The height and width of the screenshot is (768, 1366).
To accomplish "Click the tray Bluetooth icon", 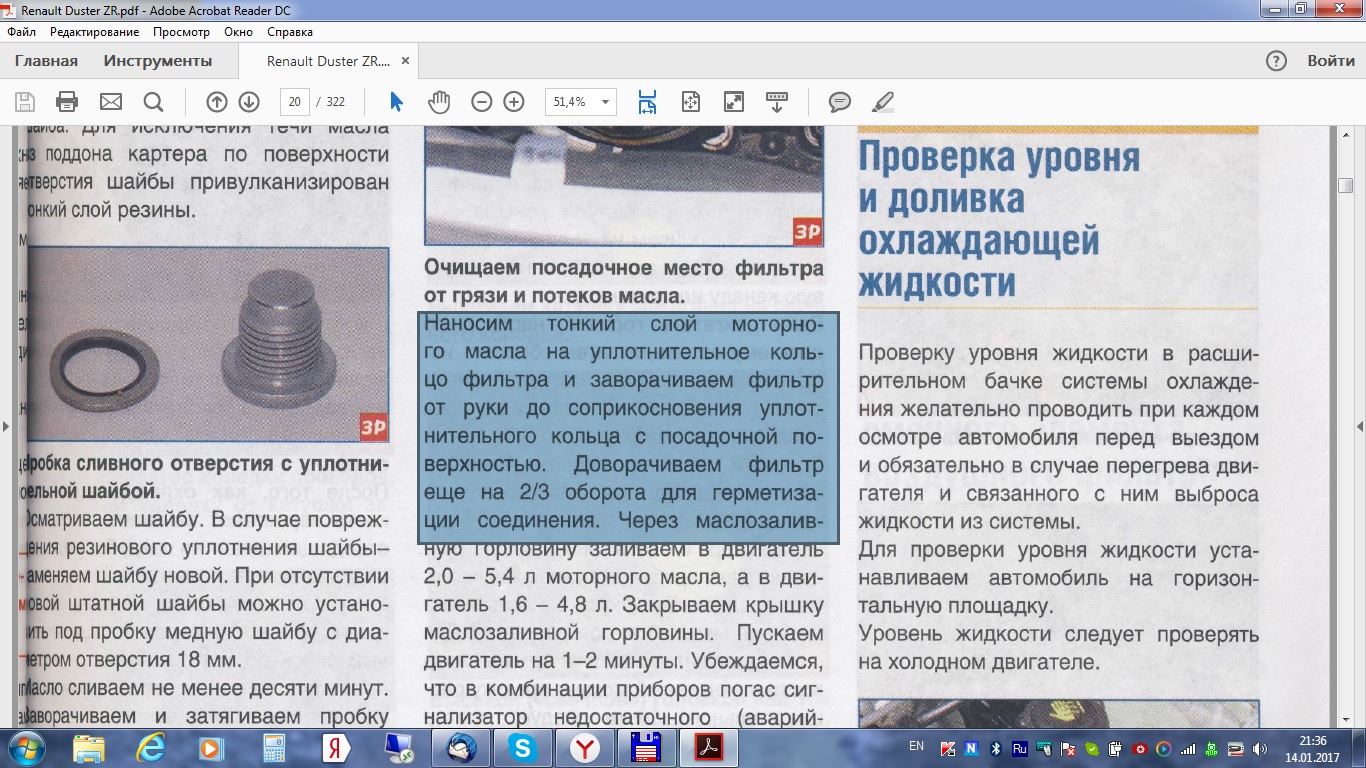I will [995, 748].
